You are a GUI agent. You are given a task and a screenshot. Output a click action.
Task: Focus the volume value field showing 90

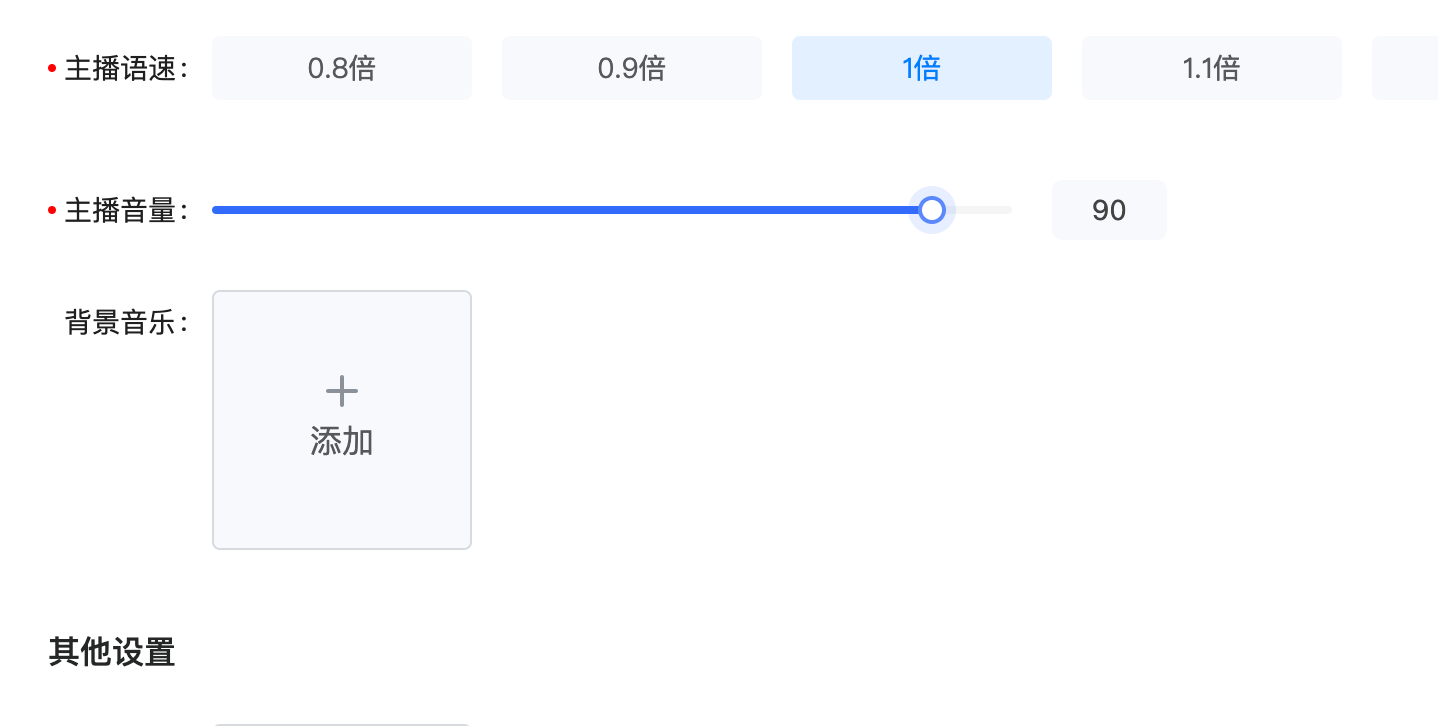point(1109,210)
